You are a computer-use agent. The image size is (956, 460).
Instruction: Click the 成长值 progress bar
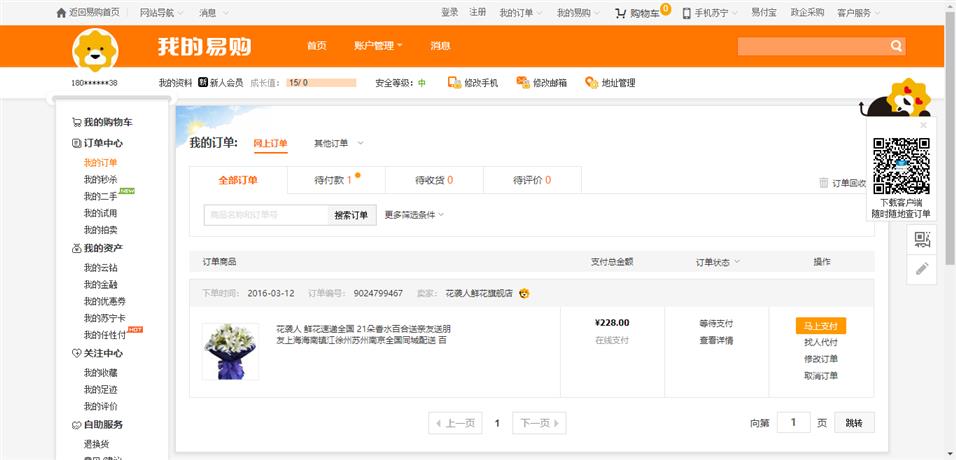pyautogui.click(x=321, y=83)
